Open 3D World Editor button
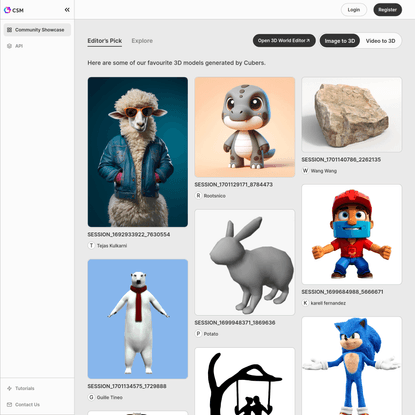The image size is (415, 415). (x=284, y=41)
